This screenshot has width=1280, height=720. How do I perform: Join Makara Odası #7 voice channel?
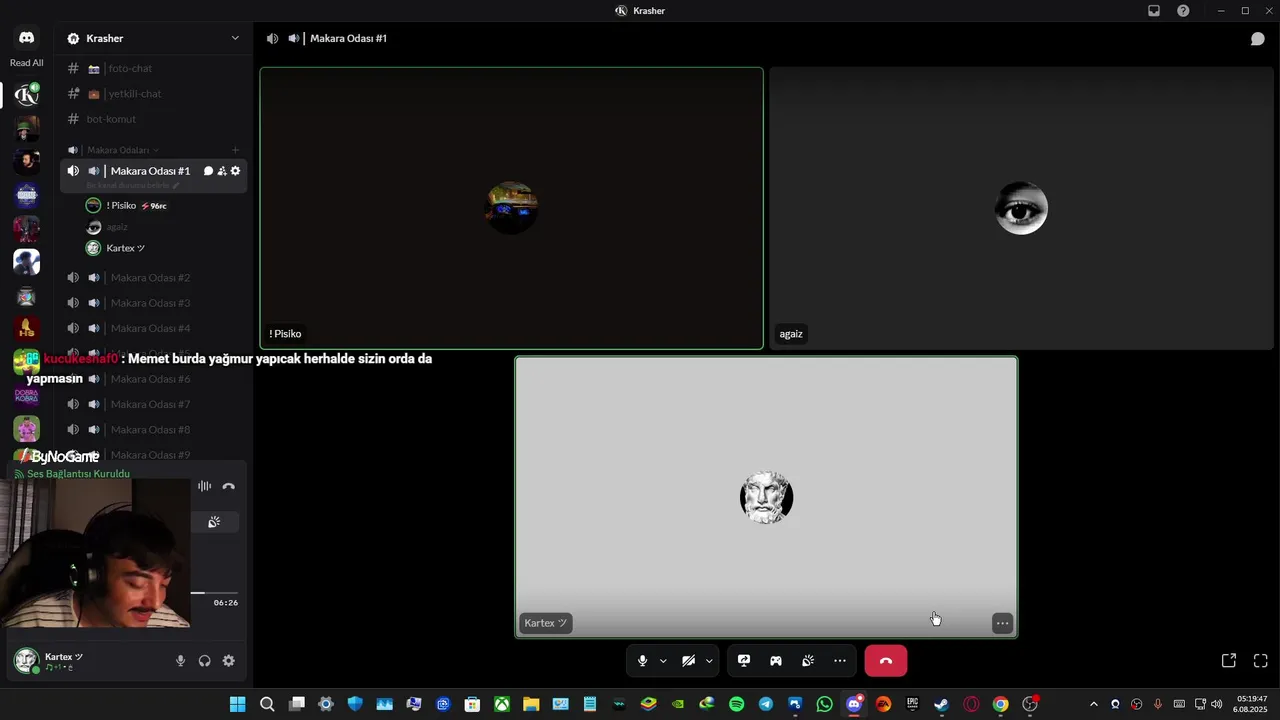[153, 404]
